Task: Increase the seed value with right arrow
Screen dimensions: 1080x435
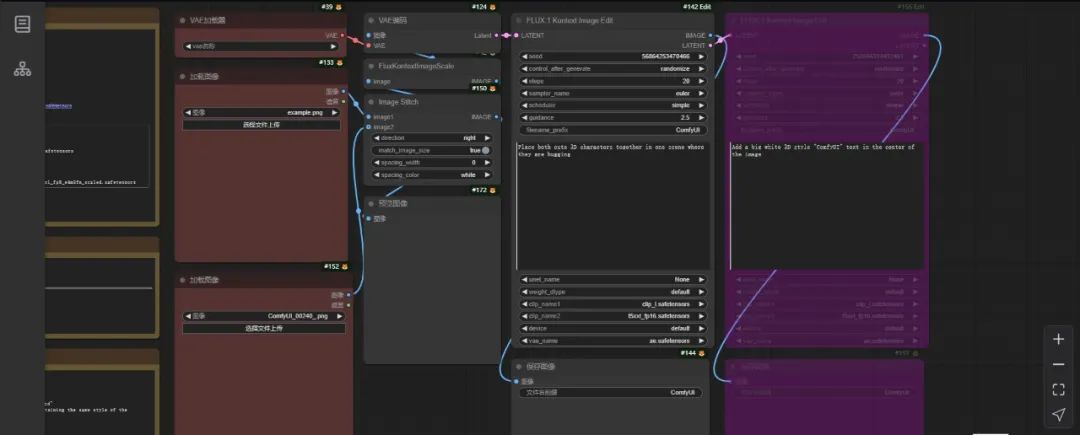Action: [x=702, y=56]
